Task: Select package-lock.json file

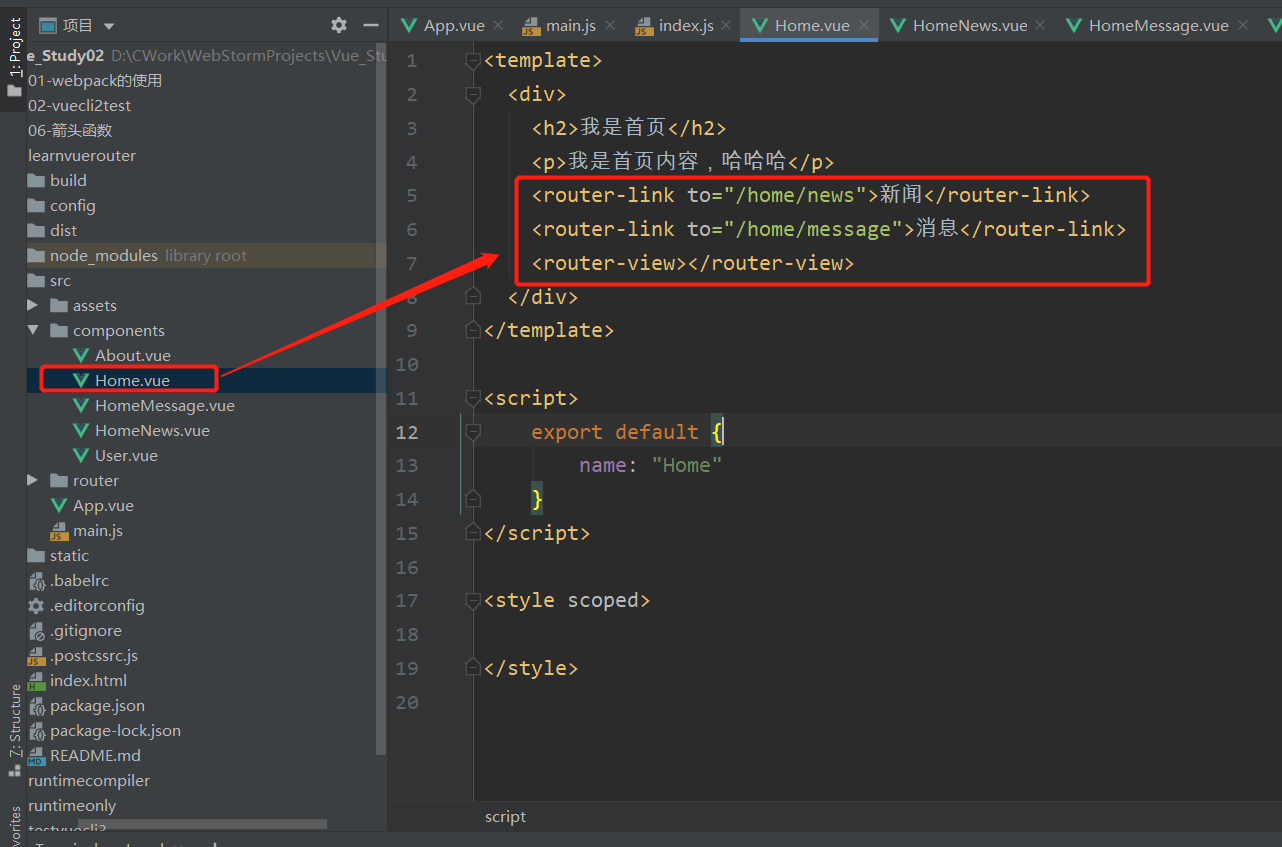Action: (x=115, y=730)
